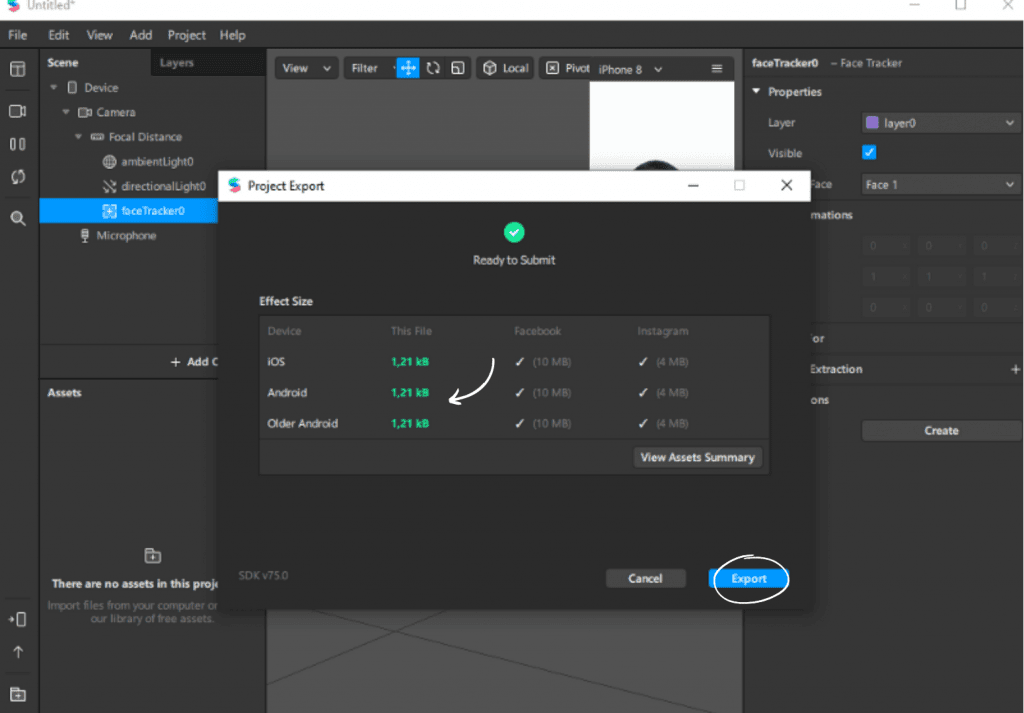1024x713 pixels.
Task: Select Microphone in the scene tree
Action: 126,235
